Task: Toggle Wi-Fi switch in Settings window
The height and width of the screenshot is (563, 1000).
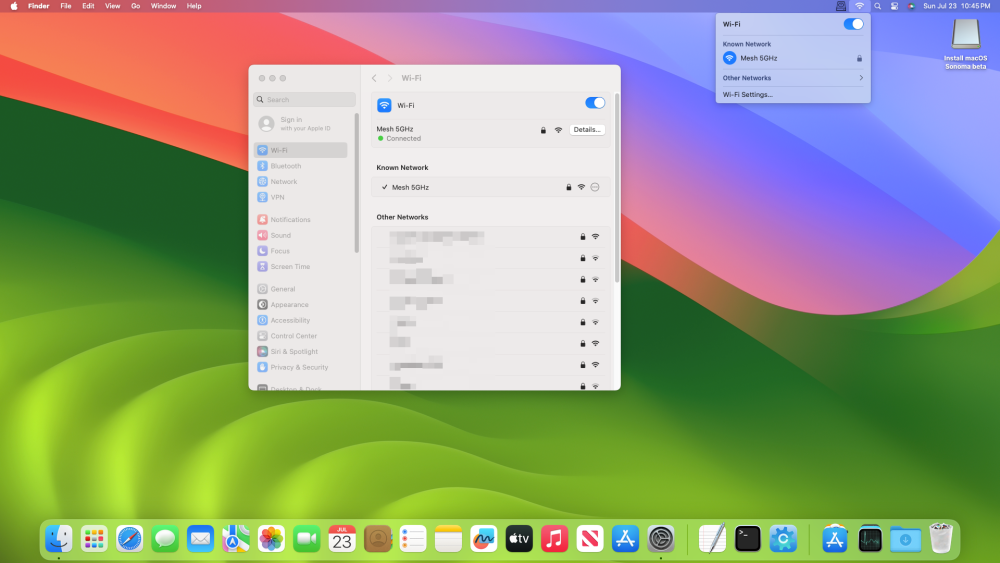Action: pyautogui.click(x=595, y=103)
